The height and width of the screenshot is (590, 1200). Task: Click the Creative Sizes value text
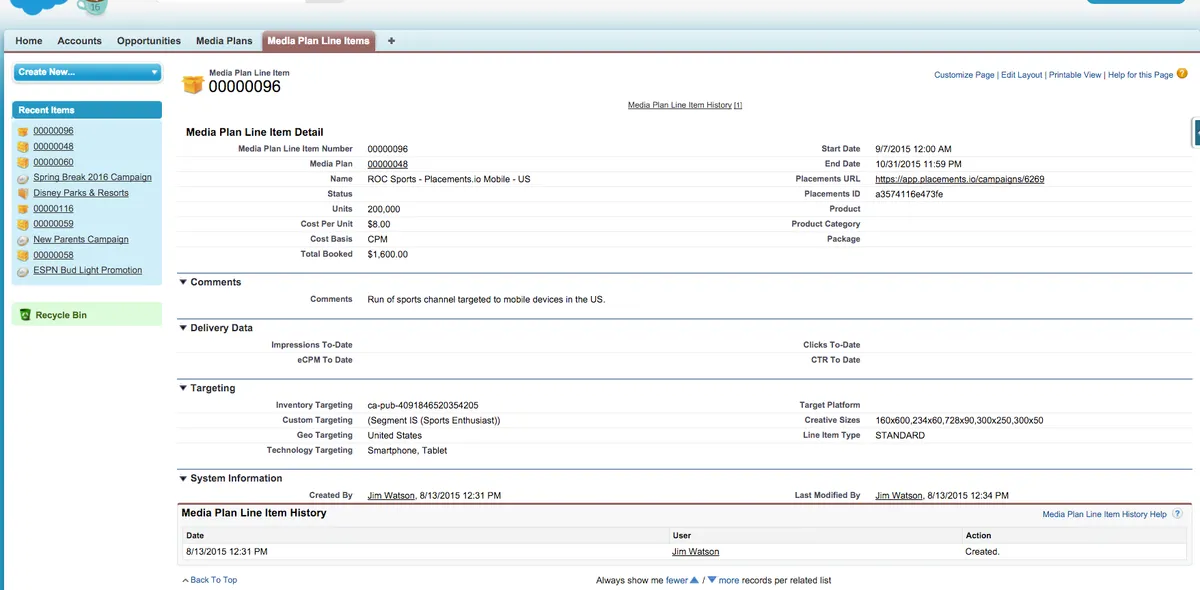point(959,421)
